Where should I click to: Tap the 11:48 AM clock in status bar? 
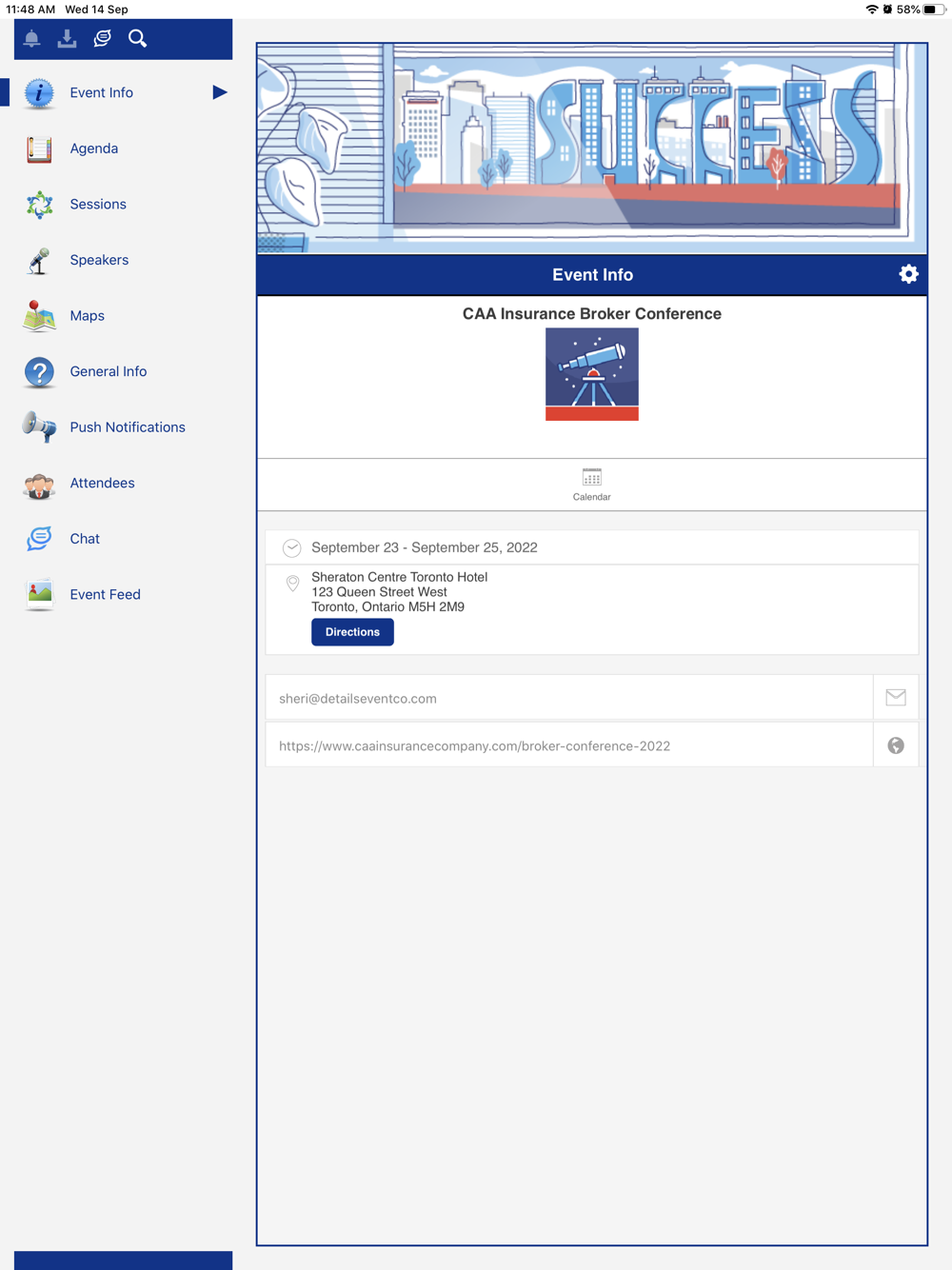[x=30, y=10]
